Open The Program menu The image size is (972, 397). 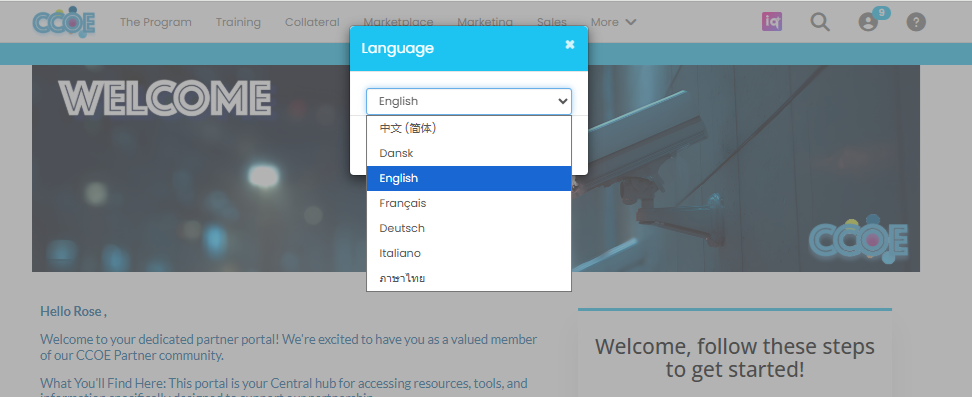pos(156,22)
